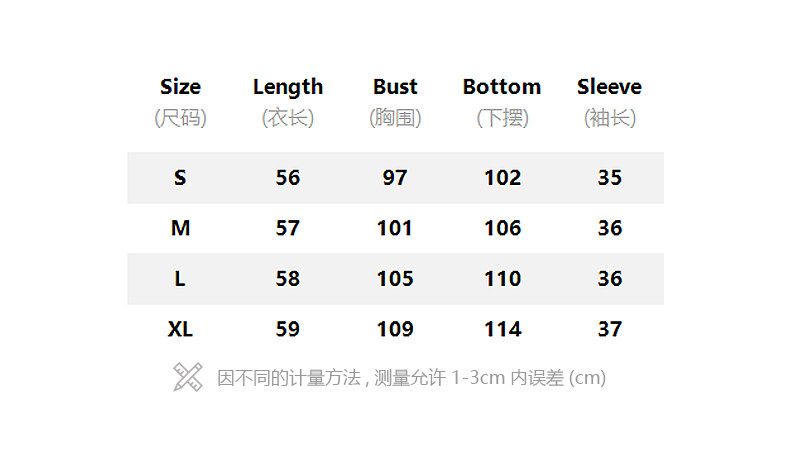The width and height of the screenshot is (790, 460).
Task: Click the Size column header
Action: pyautogui.click(x=180, y=87)
